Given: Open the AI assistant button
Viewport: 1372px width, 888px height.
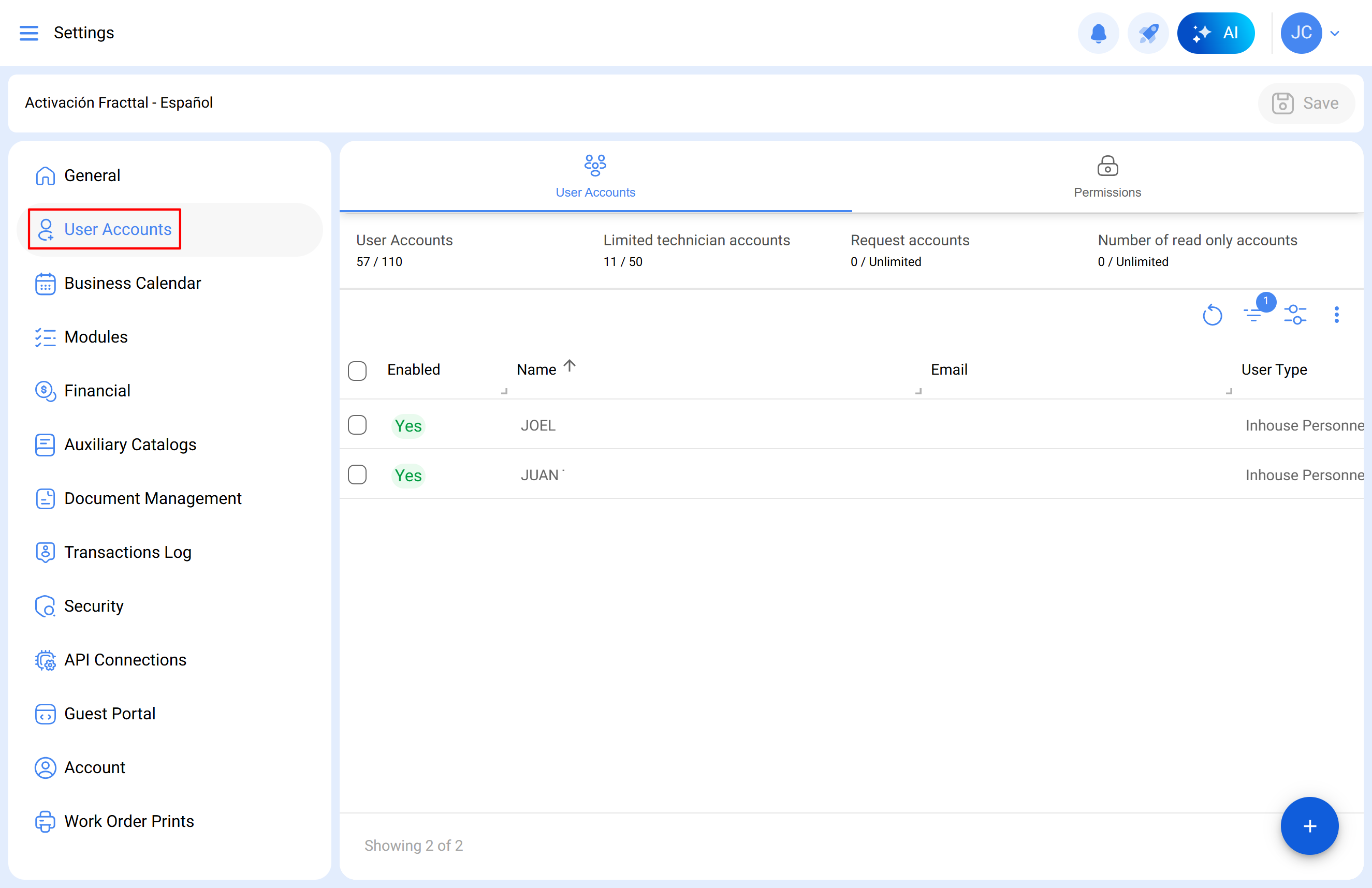Looking at the screenshot, I should click(1215, 33).
